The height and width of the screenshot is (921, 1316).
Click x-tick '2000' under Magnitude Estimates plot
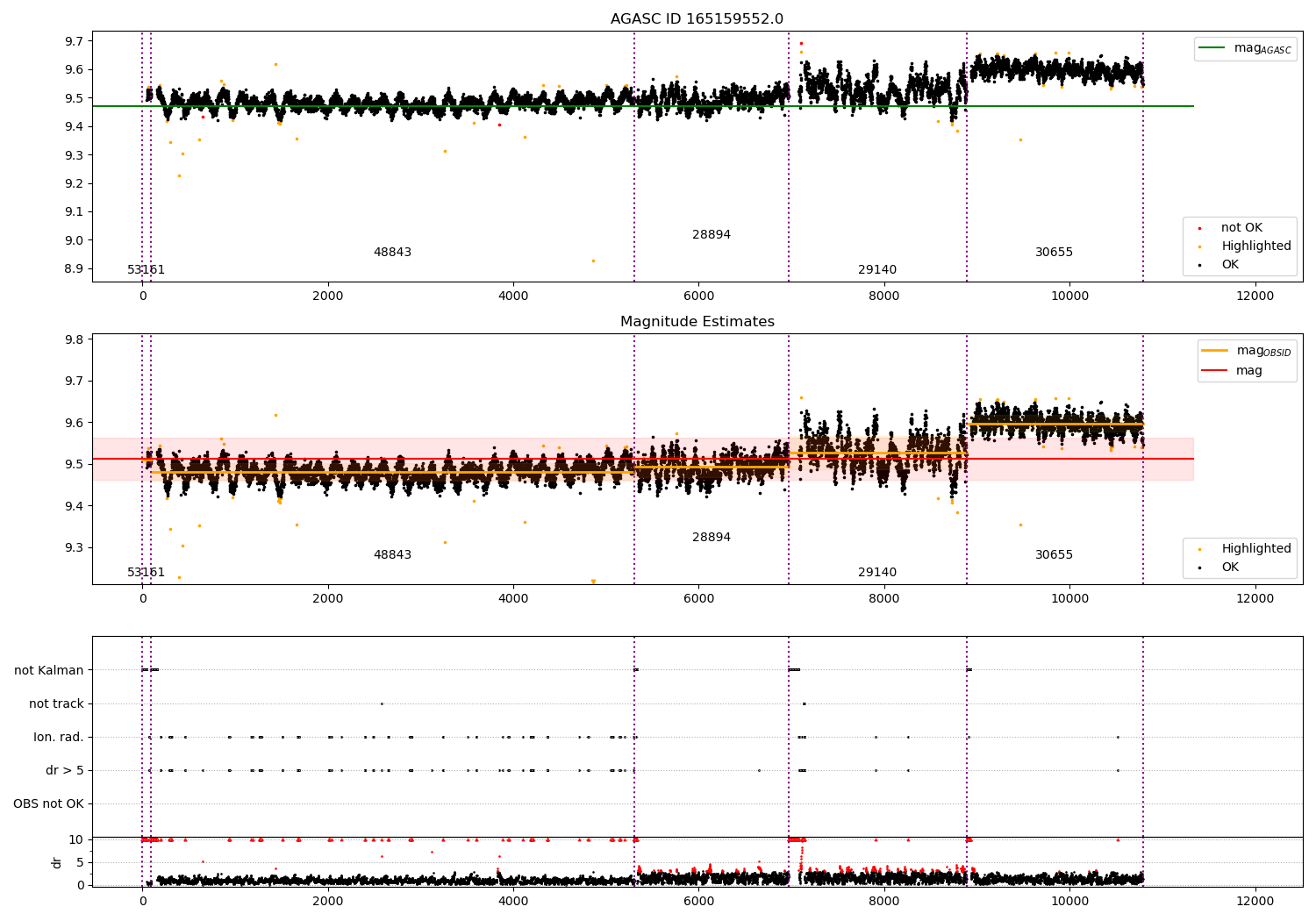(328, 598)
